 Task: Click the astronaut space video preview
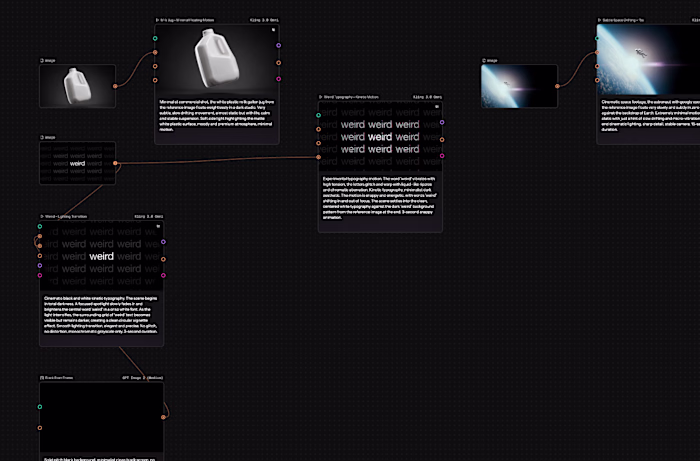[x=648, y=59]
